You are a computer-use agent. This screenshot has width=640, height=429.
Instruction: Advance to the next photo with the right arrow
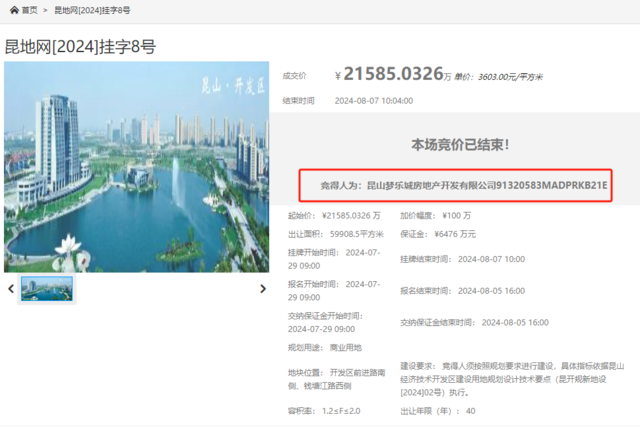click(263, 289)
